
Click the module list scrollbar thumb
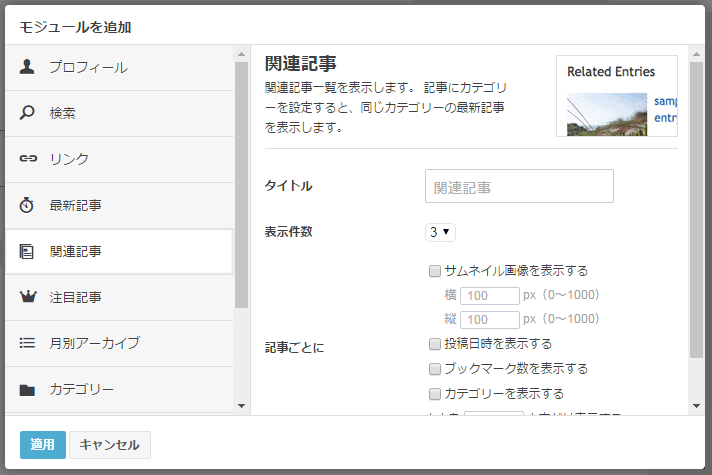tap(242, 185)
